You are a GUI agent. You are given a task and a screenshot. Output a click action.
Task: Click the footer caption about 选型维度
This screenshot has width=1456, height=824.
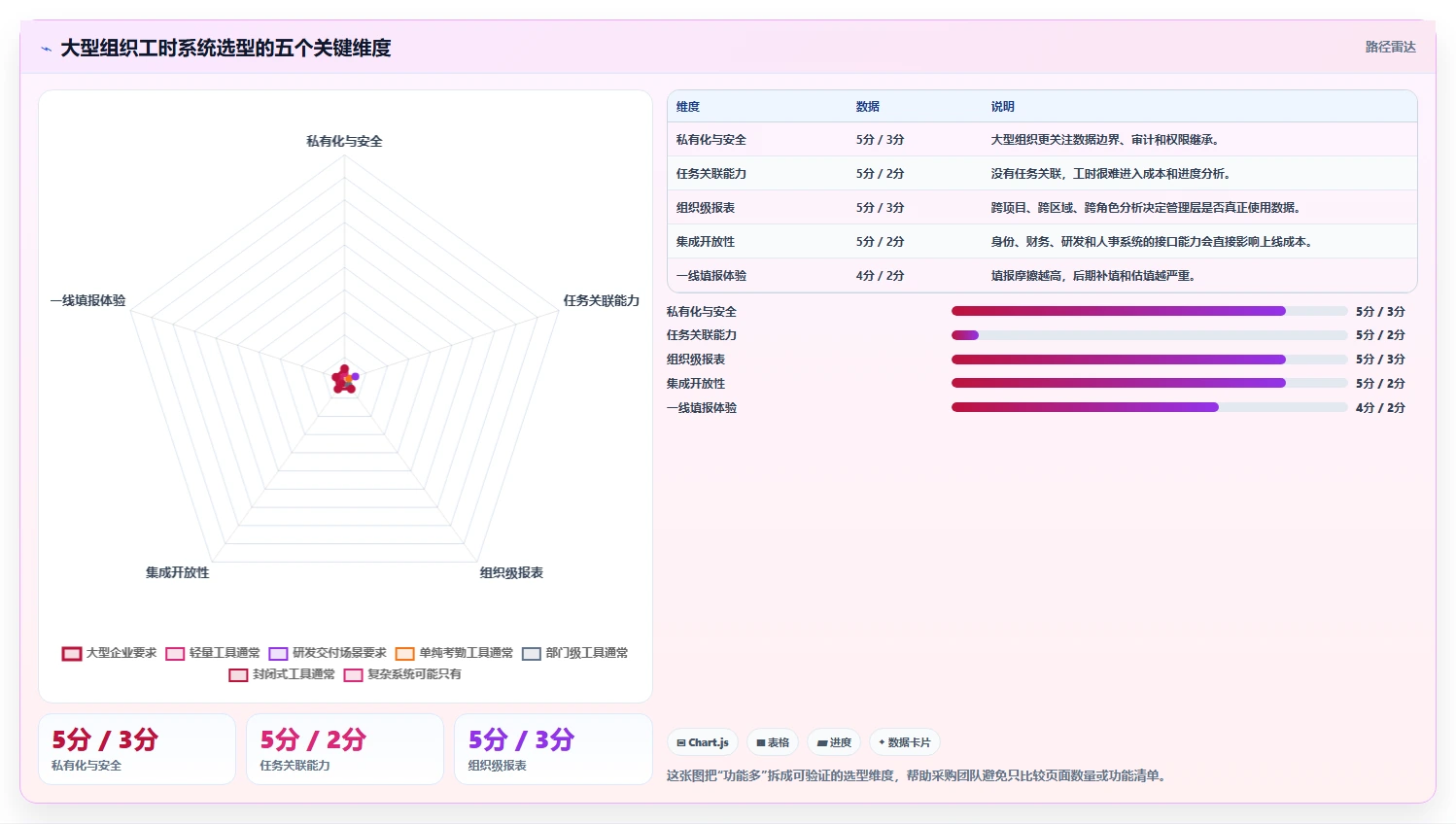919,775
